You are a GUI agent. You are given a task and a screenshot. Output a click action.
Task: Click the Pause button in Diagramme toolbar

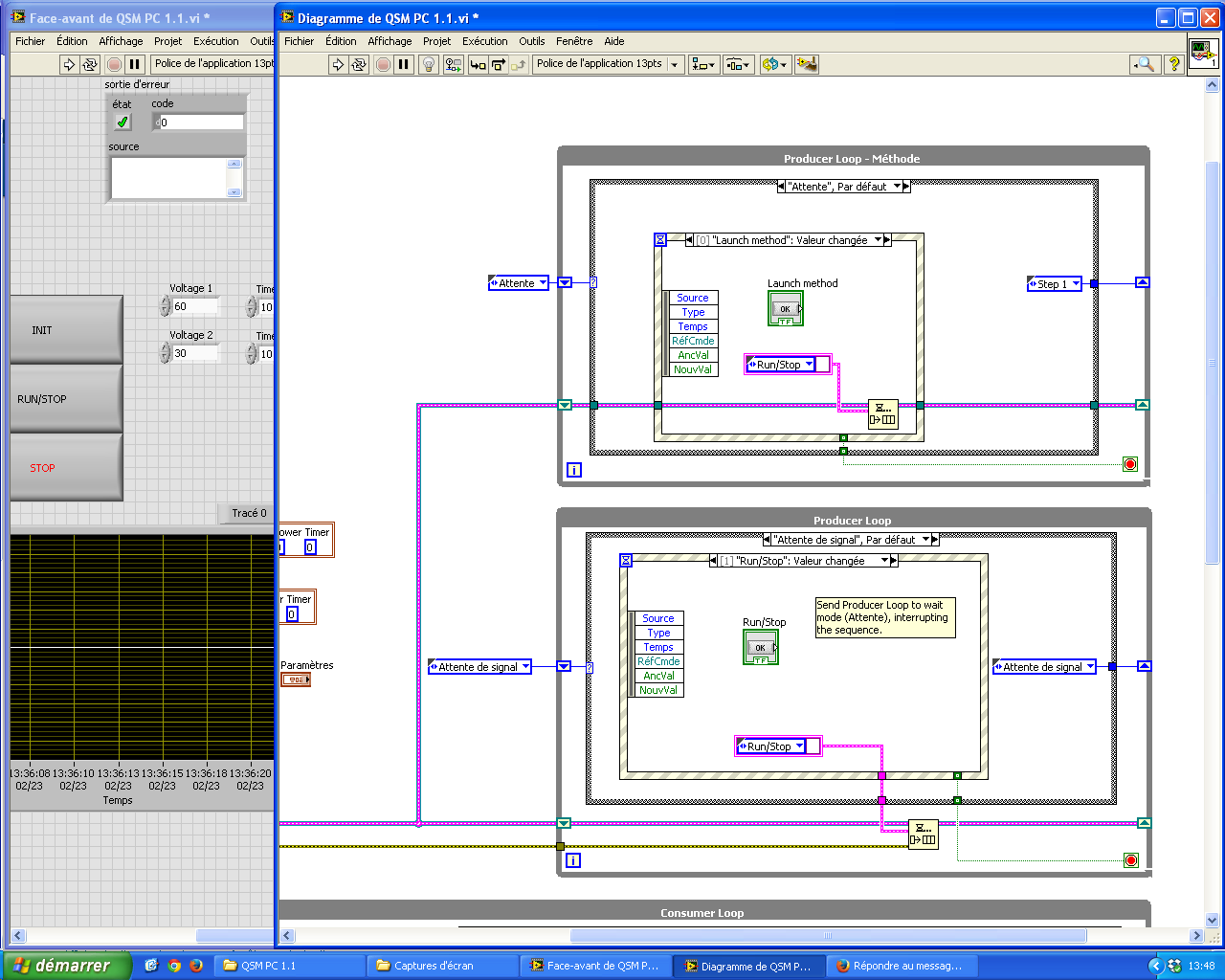(x=404, y=64)
